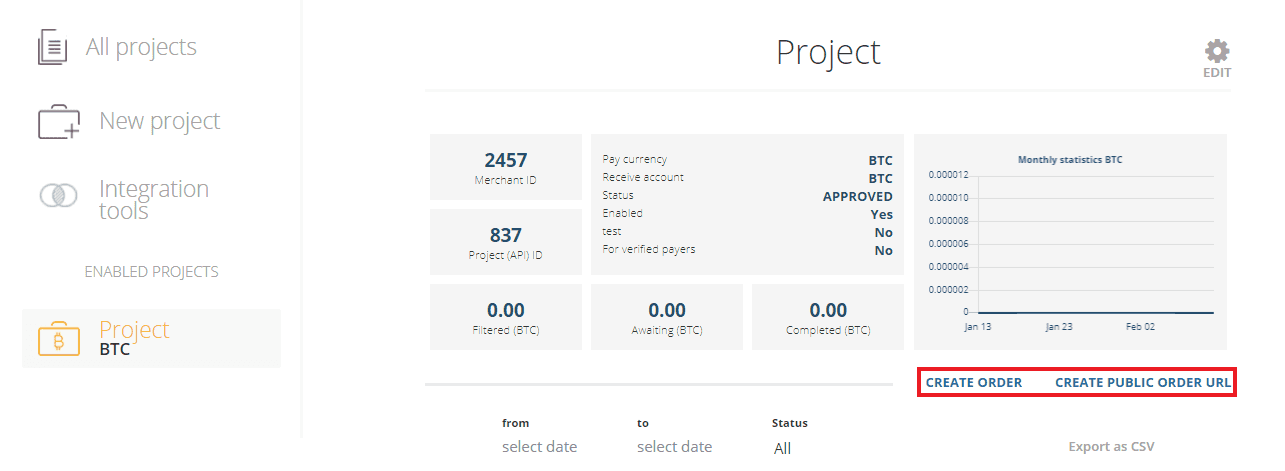The height and width of the screenshot is (471, 1285).
Task: Open Integration tools section
Action: 154,199
